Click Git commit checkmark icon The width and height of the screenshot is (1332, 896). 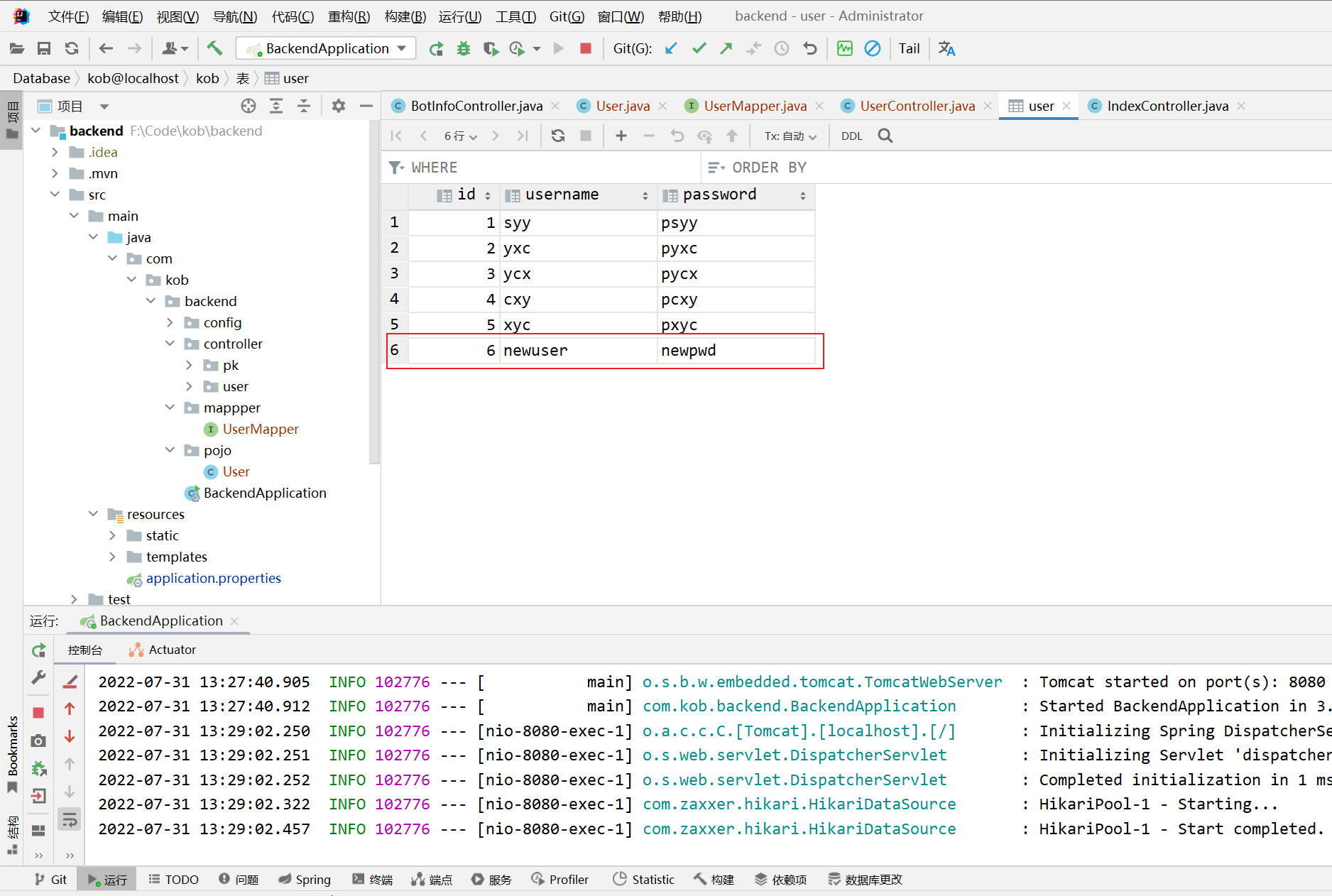pyautogui.click(x=699, y=48)
